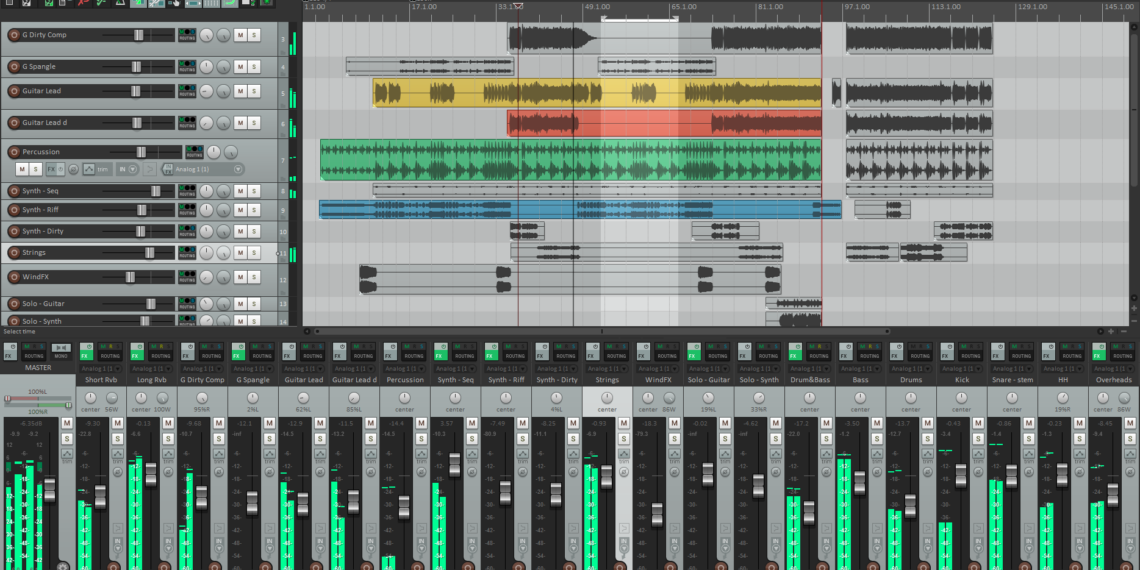
Task: Click the Snare - stem mixer channel name
Action: 1012,380
